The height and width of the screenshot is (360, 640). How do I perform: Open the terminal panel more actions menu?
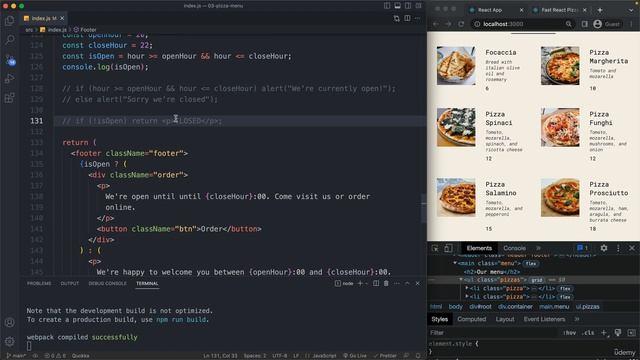click(x=397, y=283)
